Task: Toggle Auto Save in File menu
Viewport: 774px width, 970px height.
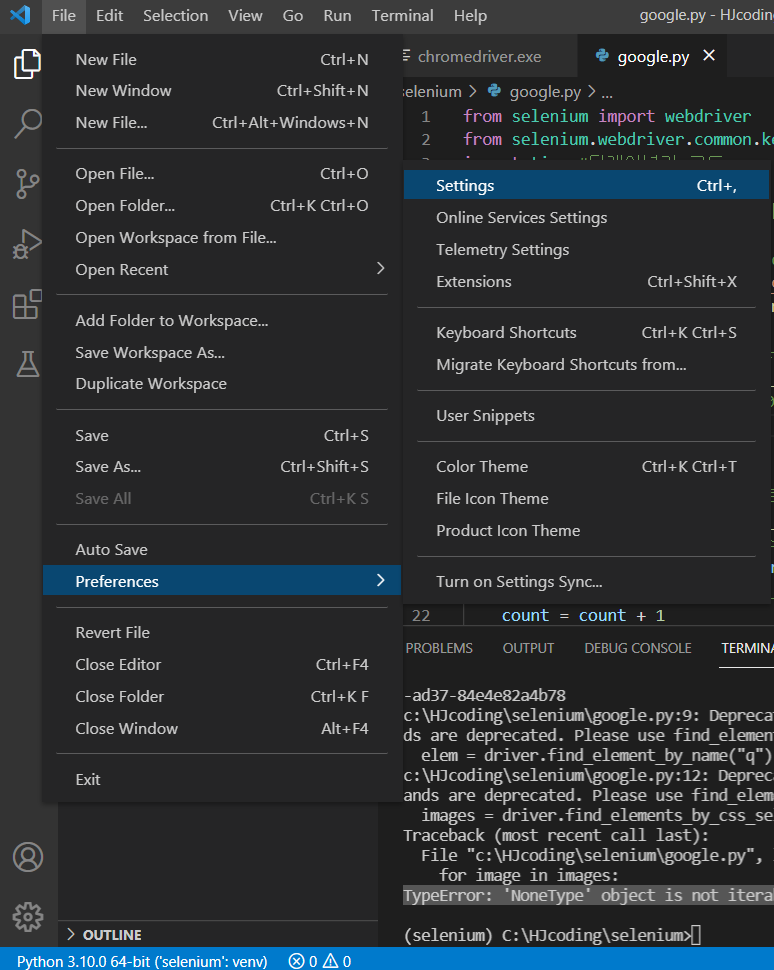Action: 221,549
